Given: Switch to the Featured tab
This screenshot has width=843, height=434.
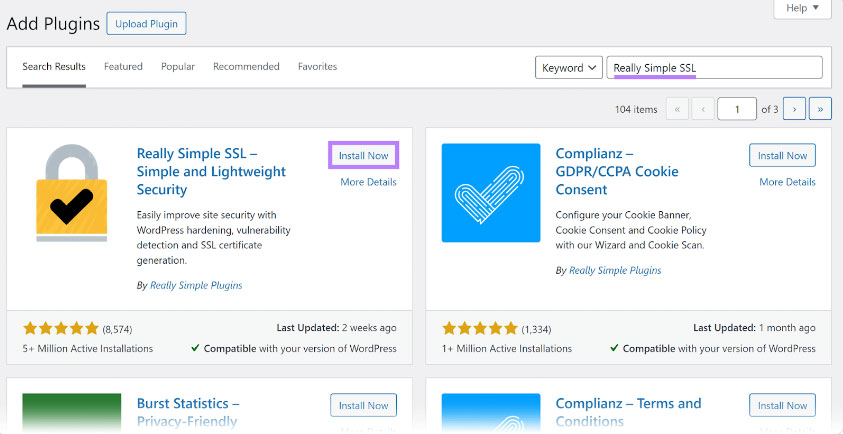Looking at the screenshot, I should [x=123, y=67].
